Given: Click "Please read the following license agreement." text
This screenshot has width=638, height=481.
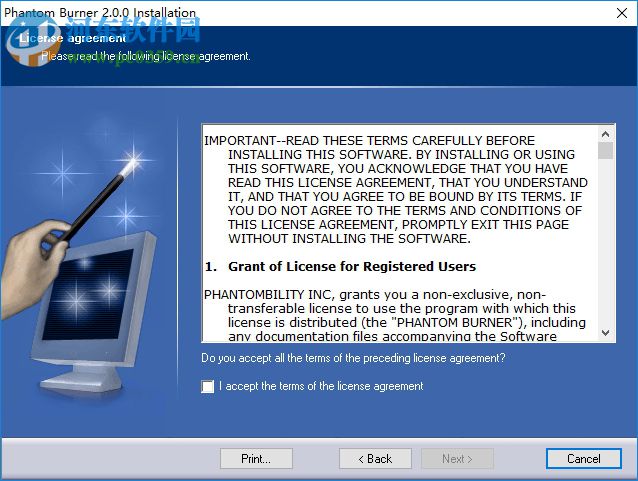Looking at the screenshot, I should point(146,56).
